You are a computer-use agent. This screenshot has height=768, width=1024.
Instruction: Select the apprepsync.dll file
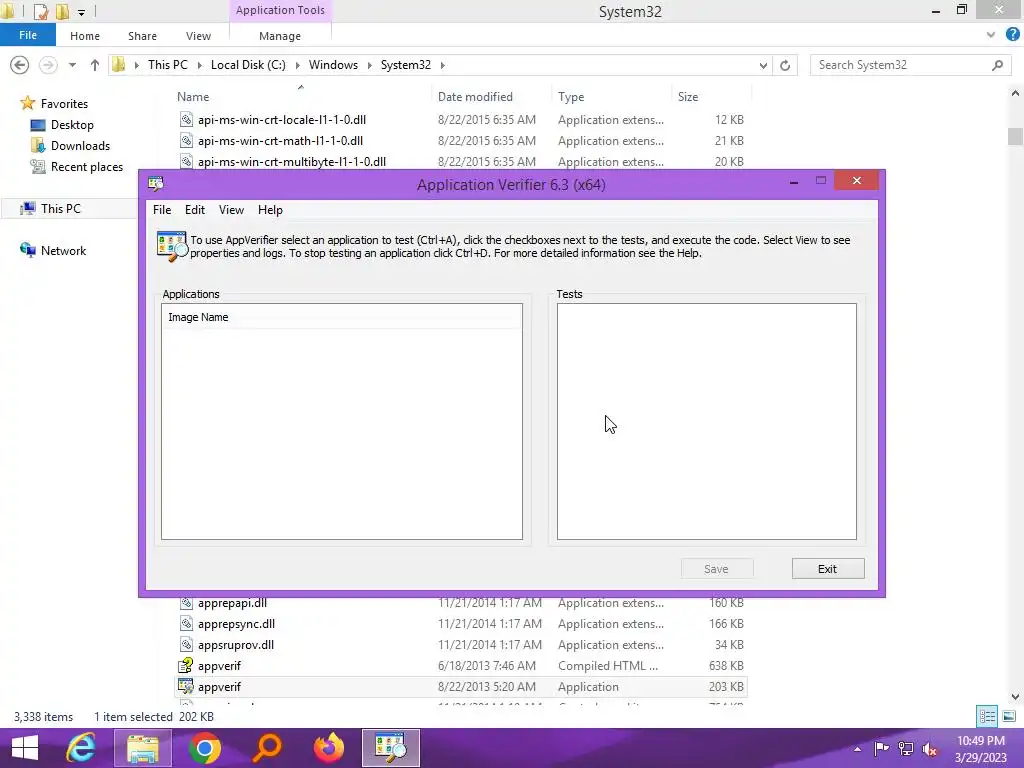click(236, 624)
